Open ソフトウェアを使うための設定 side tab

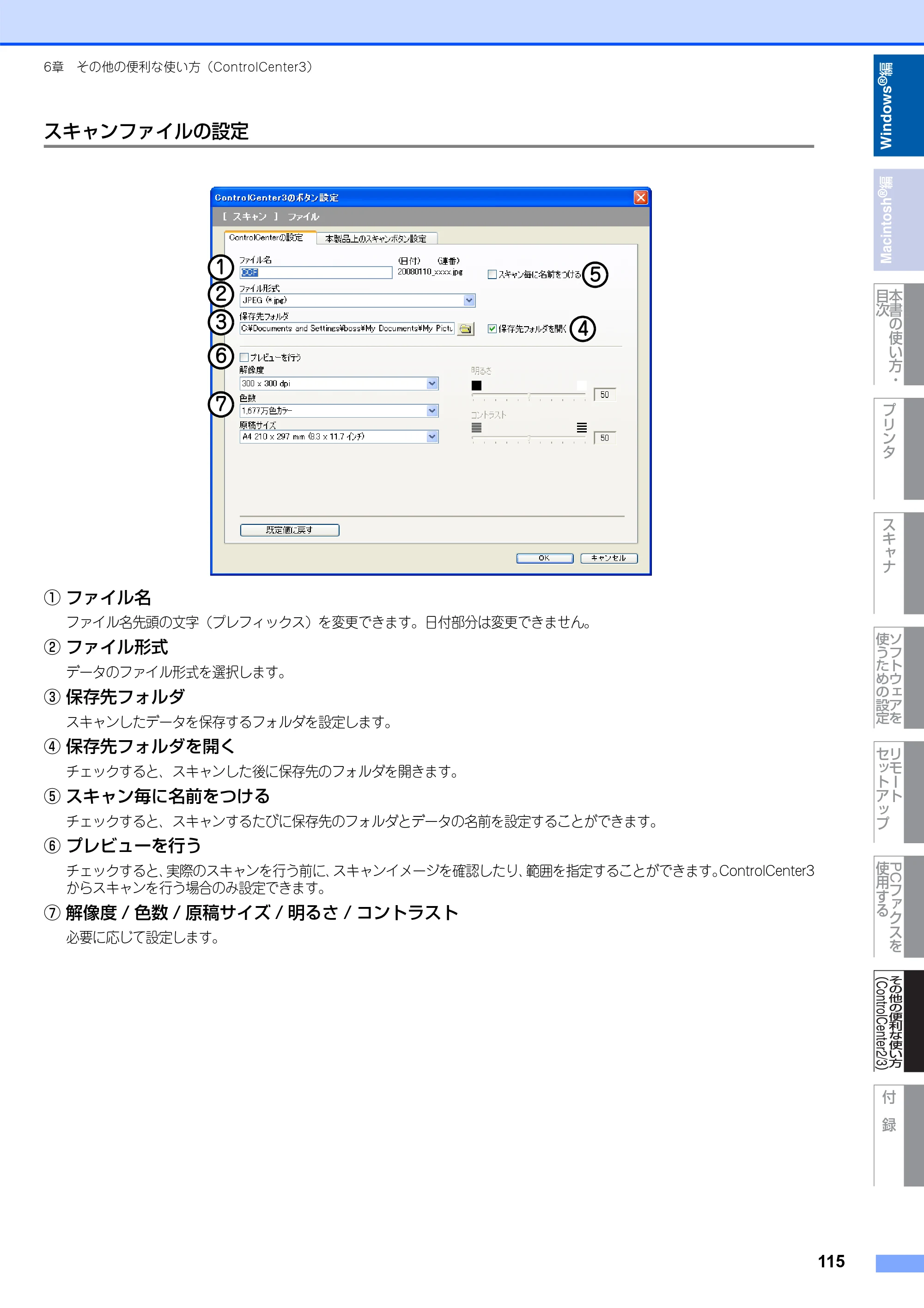[x=899, y=678]
